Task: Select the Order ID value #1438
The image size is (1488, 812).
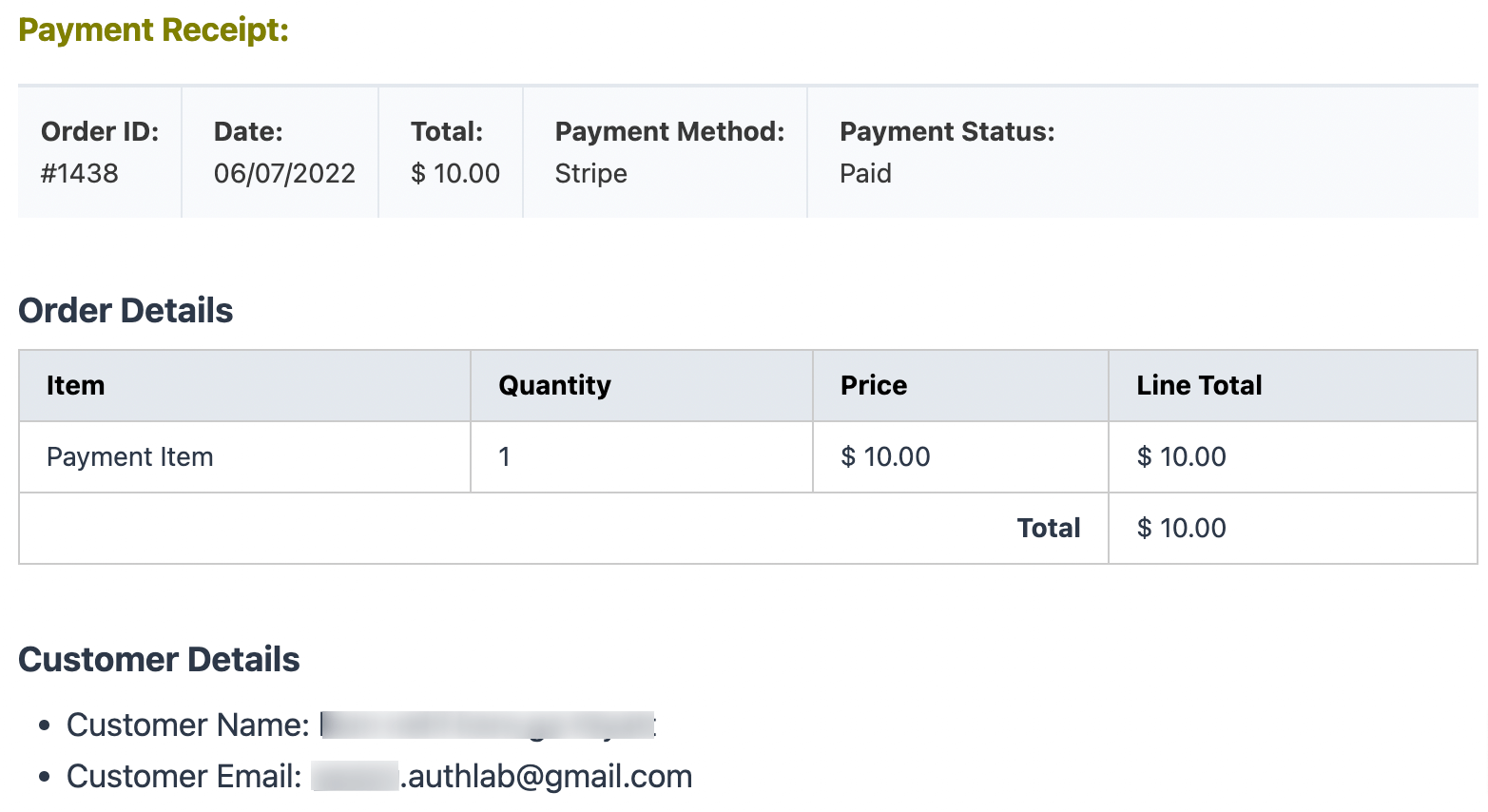Action: (80, 173)
